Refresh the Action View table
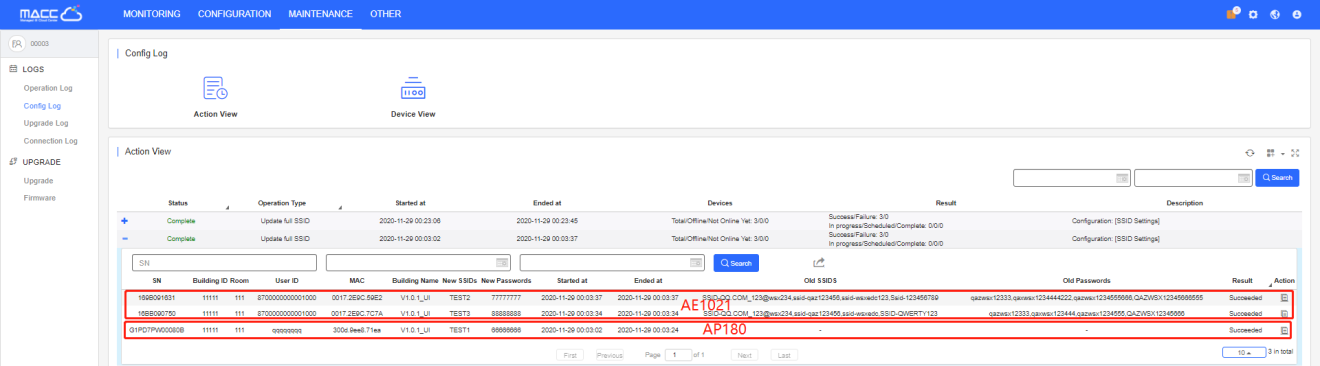Image resolution: width=1320 pixels, height=366 pixels. (1249, 153)
